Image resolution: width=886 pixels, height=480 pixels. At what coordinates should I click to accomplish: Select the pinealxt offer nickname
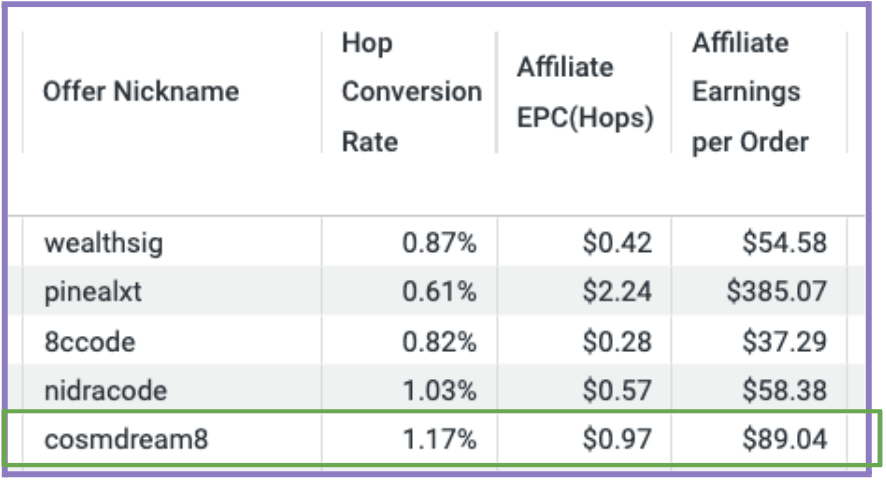pyautogui.click(x=93, y=292)
